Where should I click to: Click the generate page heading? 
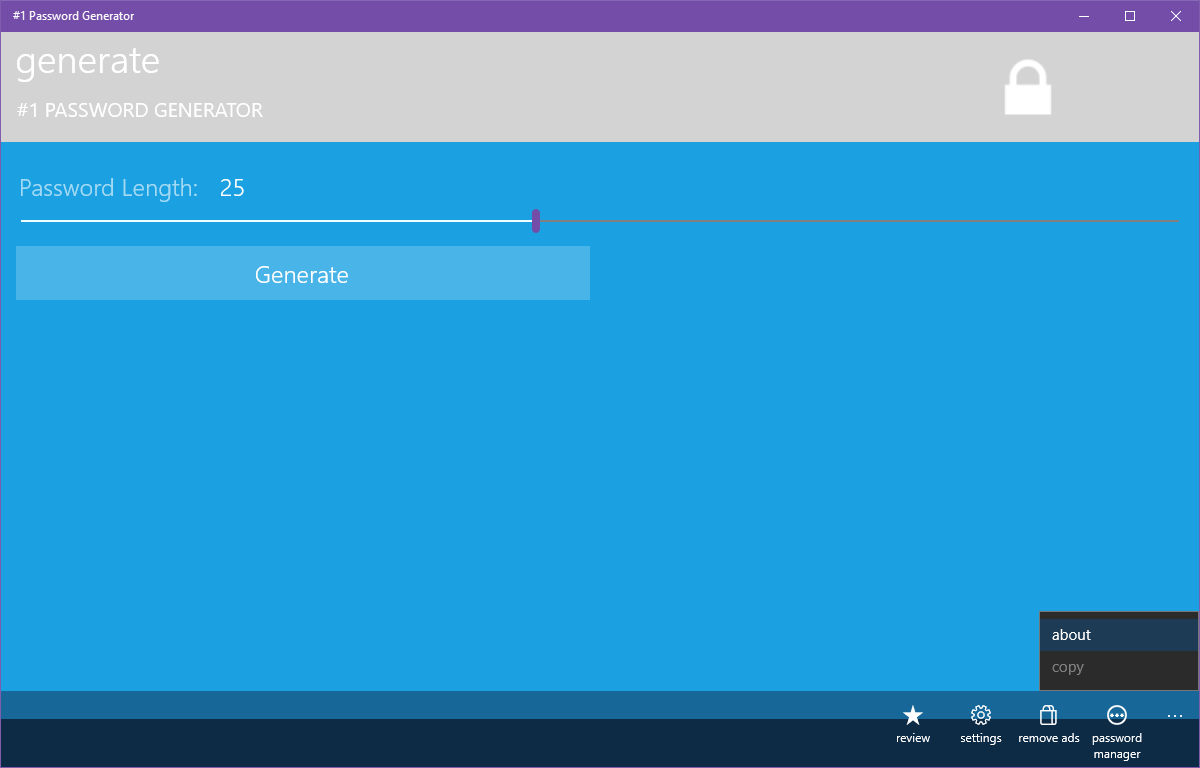pos(87,62)
